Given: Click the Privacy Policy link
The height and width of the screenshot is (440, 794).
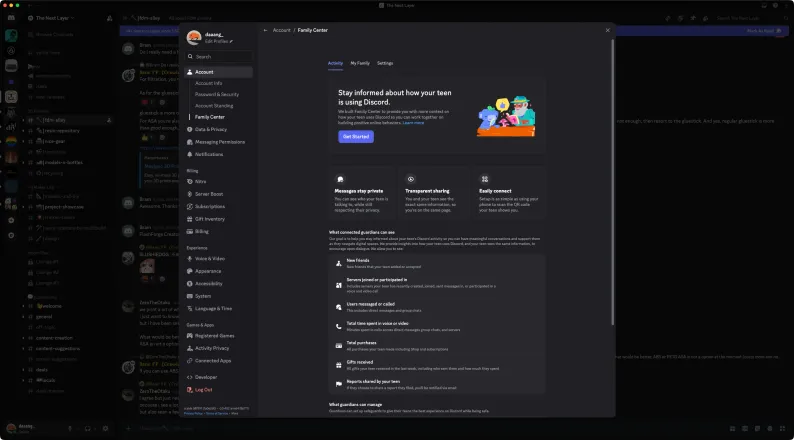Looking at the screenshot, I should 193,414.
